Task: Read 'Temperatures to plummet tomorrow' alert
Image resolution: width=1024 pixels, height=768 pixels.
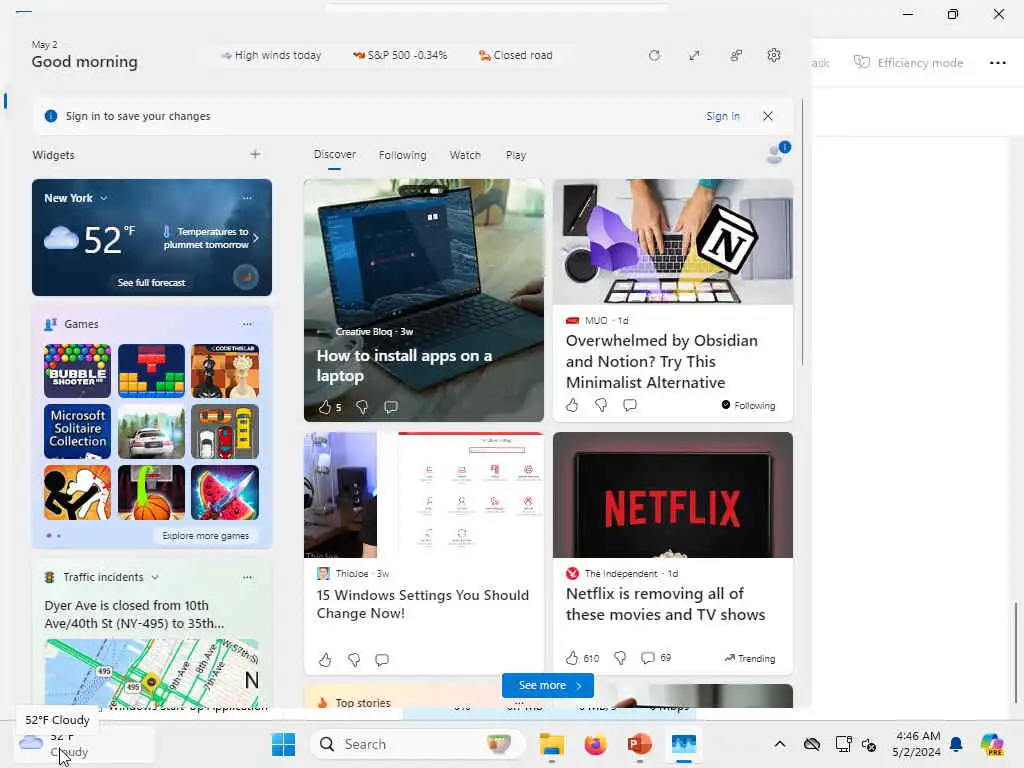Action: [x=206, y=238]
